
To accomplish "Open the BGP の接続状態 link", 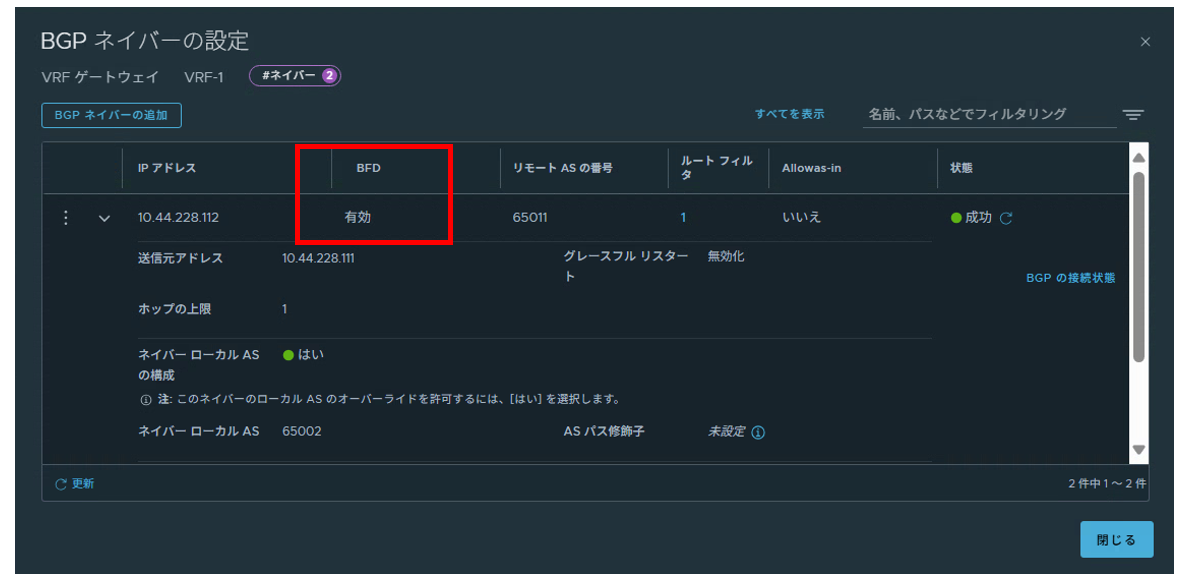I will coord(1070,278).
